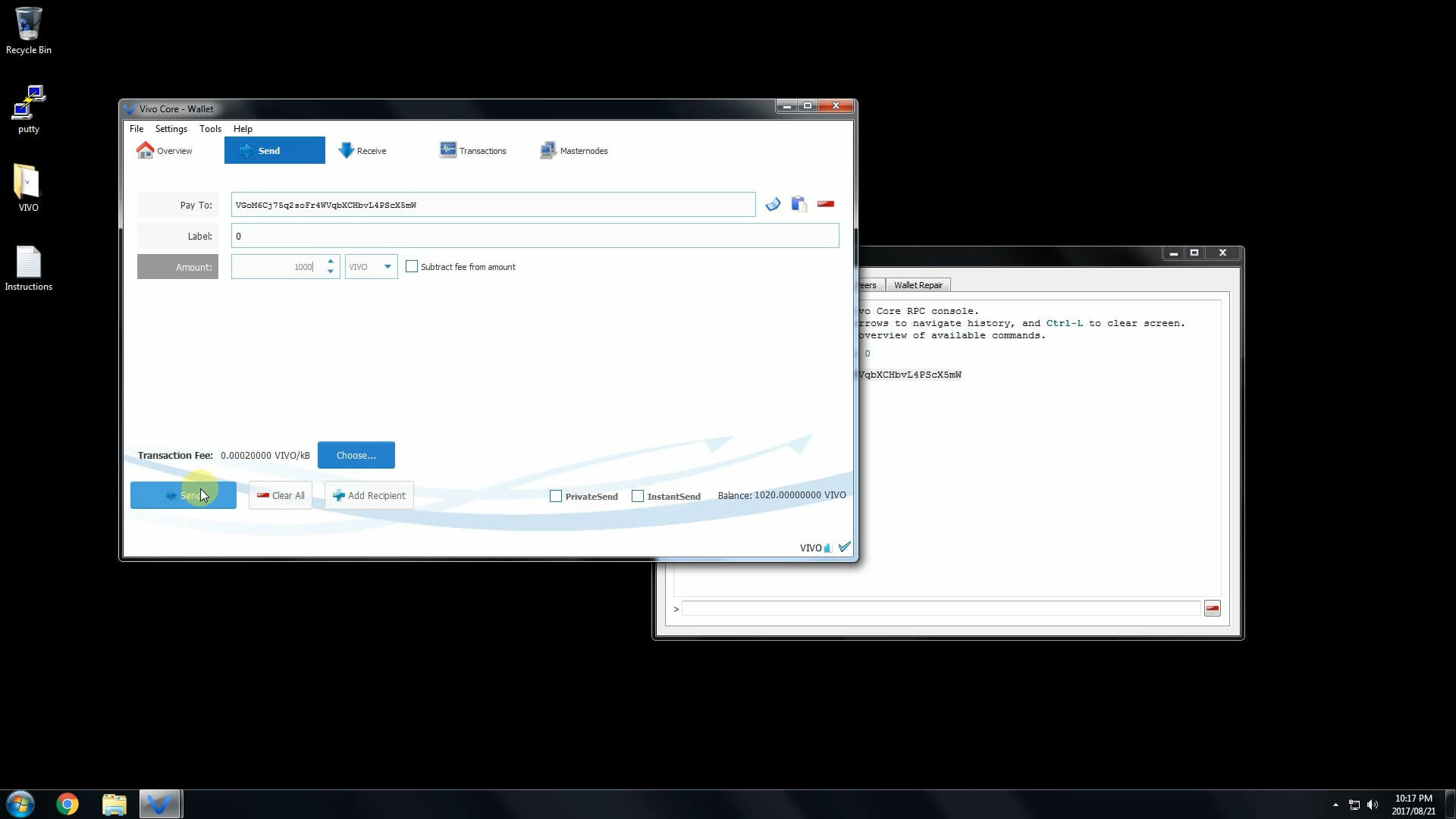This screenshot has height=819, width=1456.
Task: Remove this recipient with the red minus icon
Action: point(826,204)
